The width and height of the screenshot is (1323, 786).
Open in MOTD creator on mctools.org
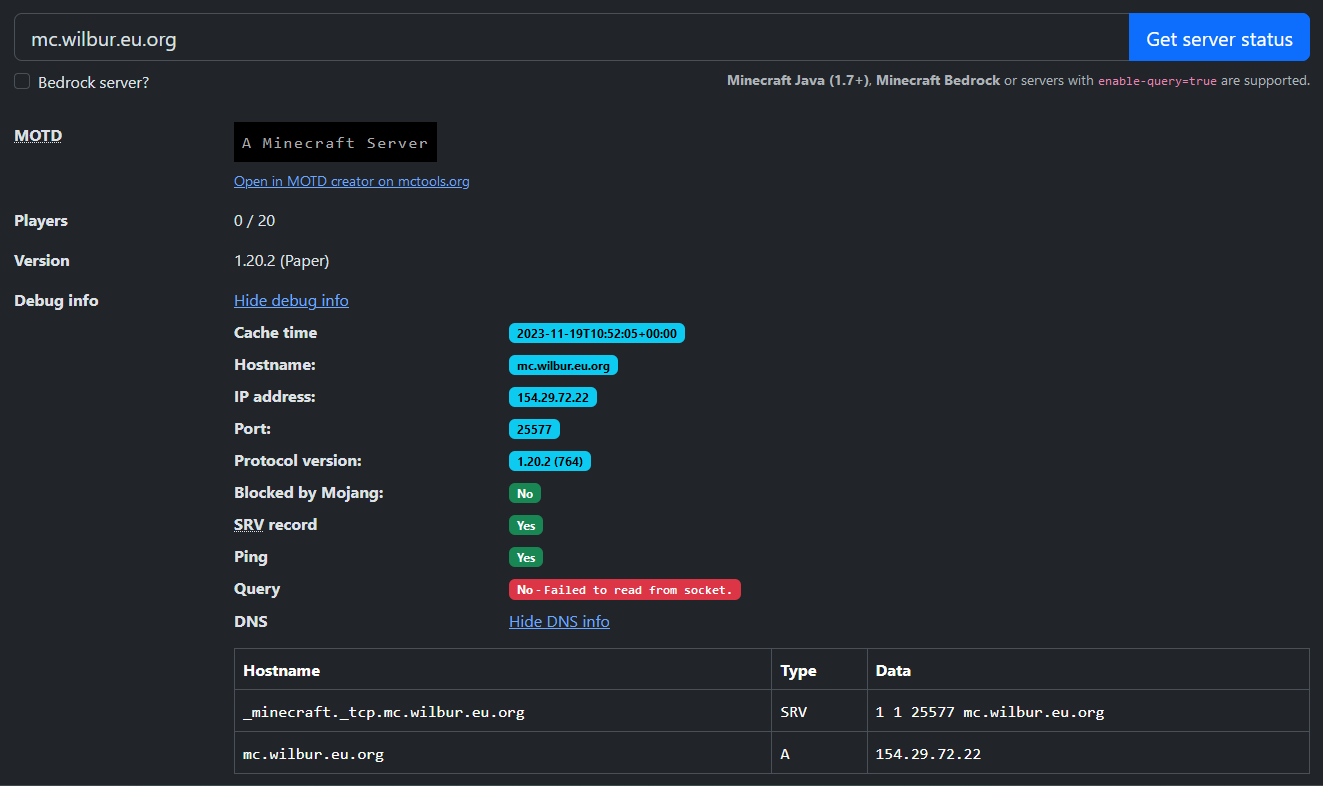[351, 181]
